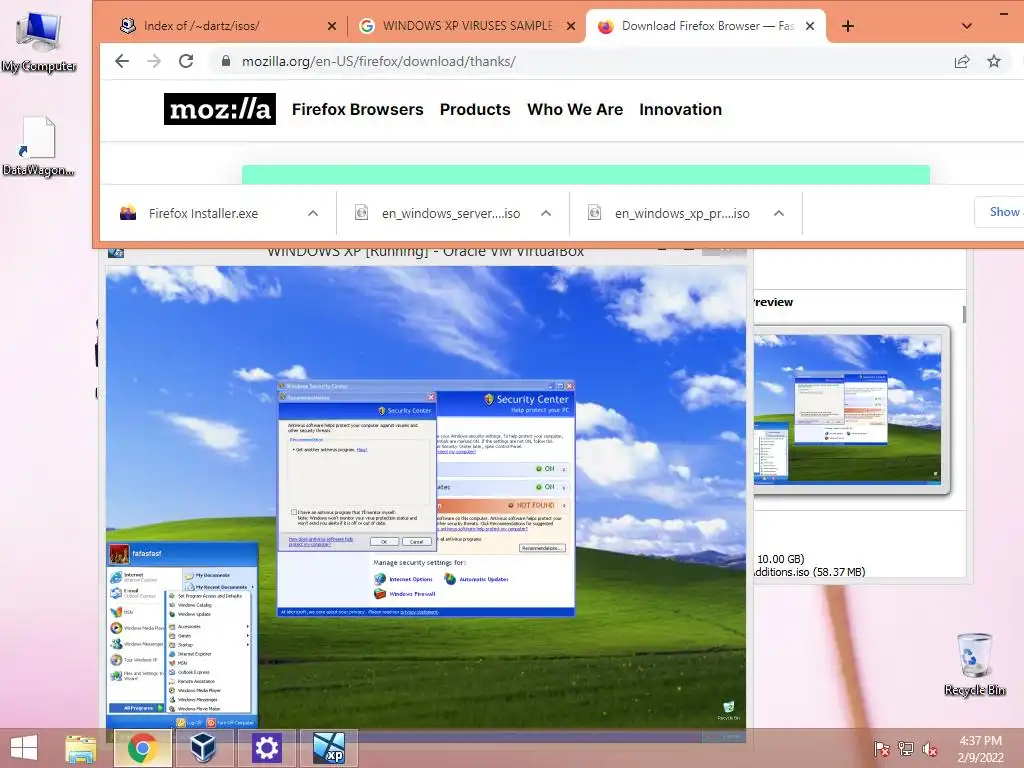Bookmark this page with the star icon
Viewport: 1024px width, 768px height.
tap(994, 61)
